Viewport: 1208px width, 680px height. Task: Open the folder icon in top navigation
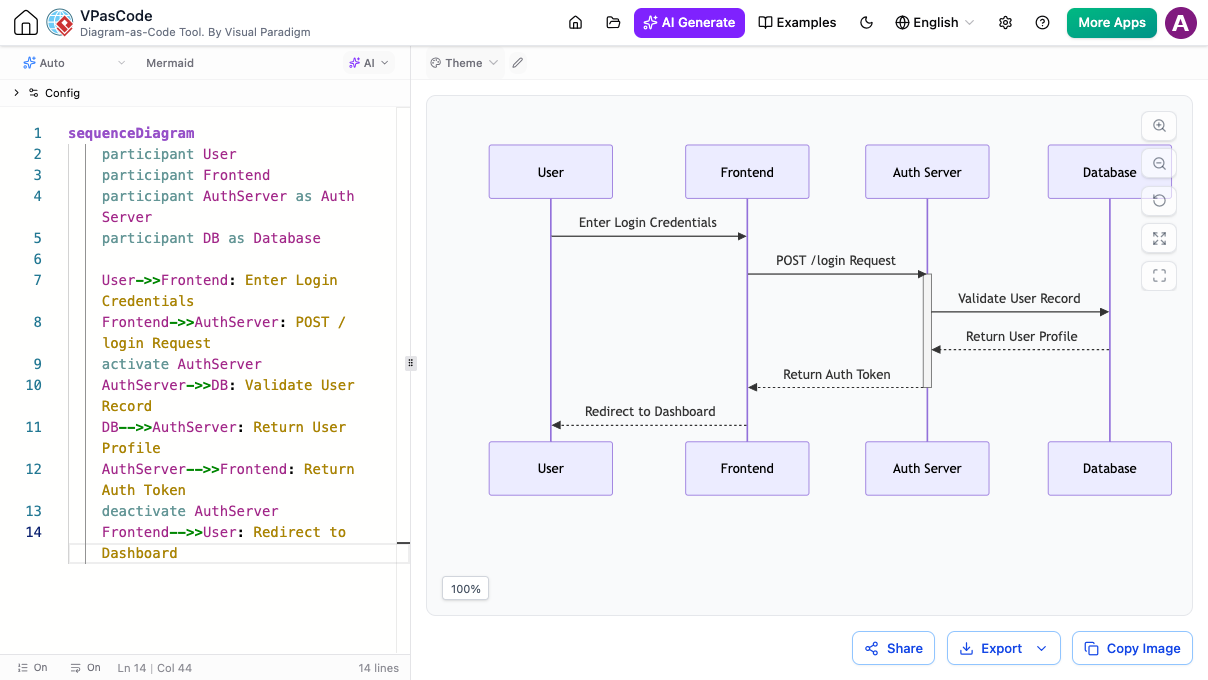[613, 22]
